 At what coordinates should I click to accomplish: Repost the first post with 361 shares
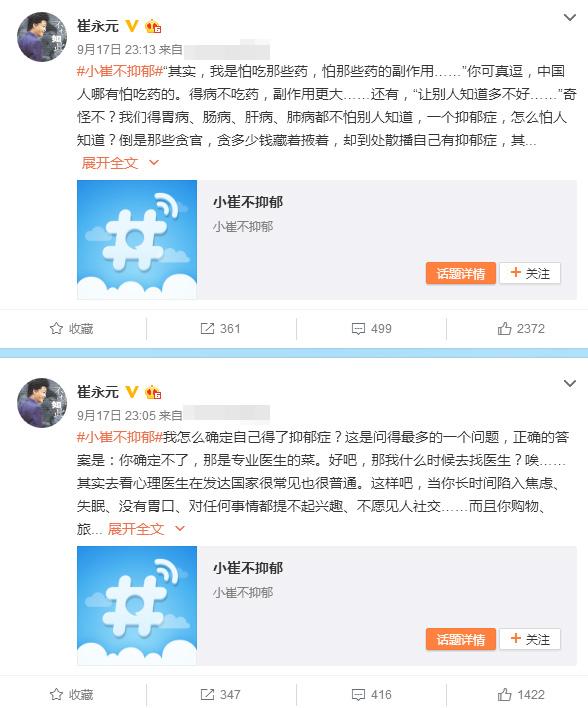point(220,328)
